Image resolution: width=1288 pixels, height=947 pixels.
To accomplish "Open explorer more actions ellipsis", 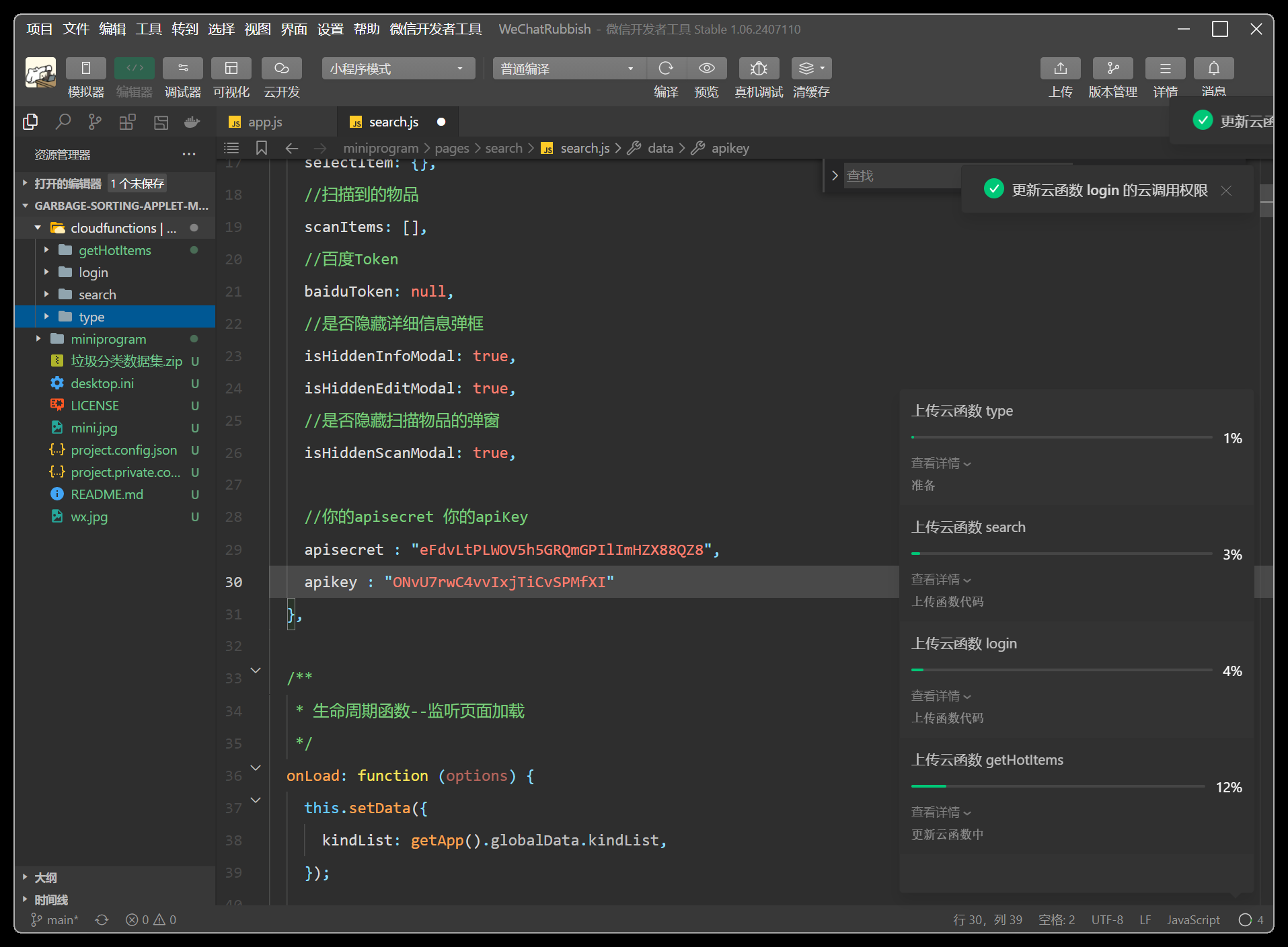I will 189,155.
